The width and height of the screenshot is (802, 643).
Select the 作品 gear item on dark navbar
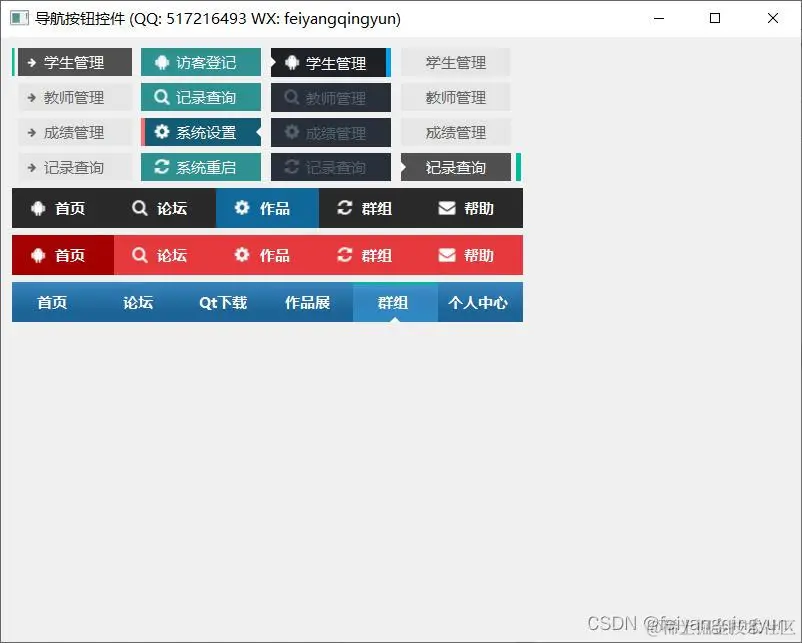coord(266,208)
